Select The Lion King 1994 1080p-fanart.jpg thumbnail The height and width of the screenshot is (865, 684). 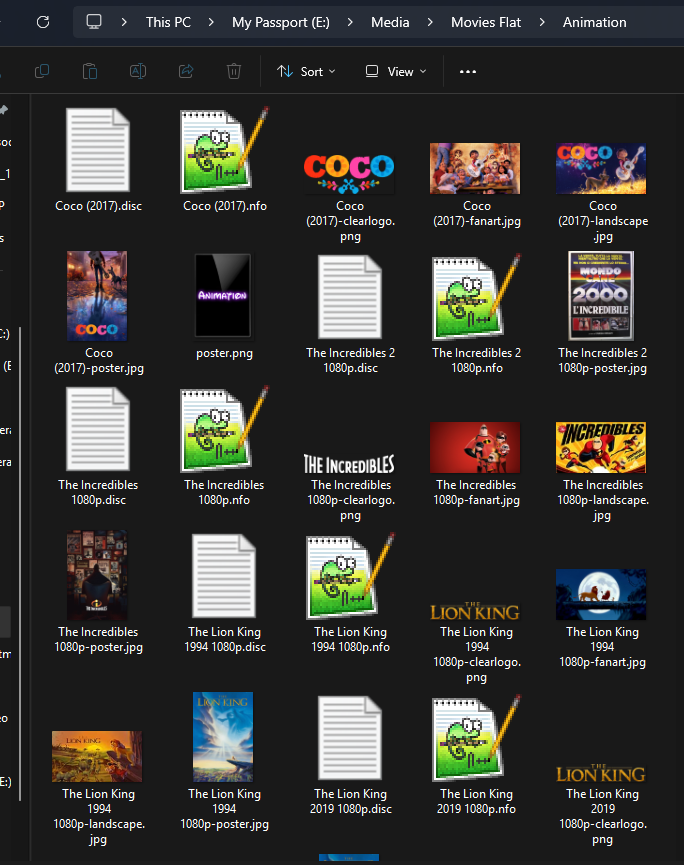tap(601, 595)
